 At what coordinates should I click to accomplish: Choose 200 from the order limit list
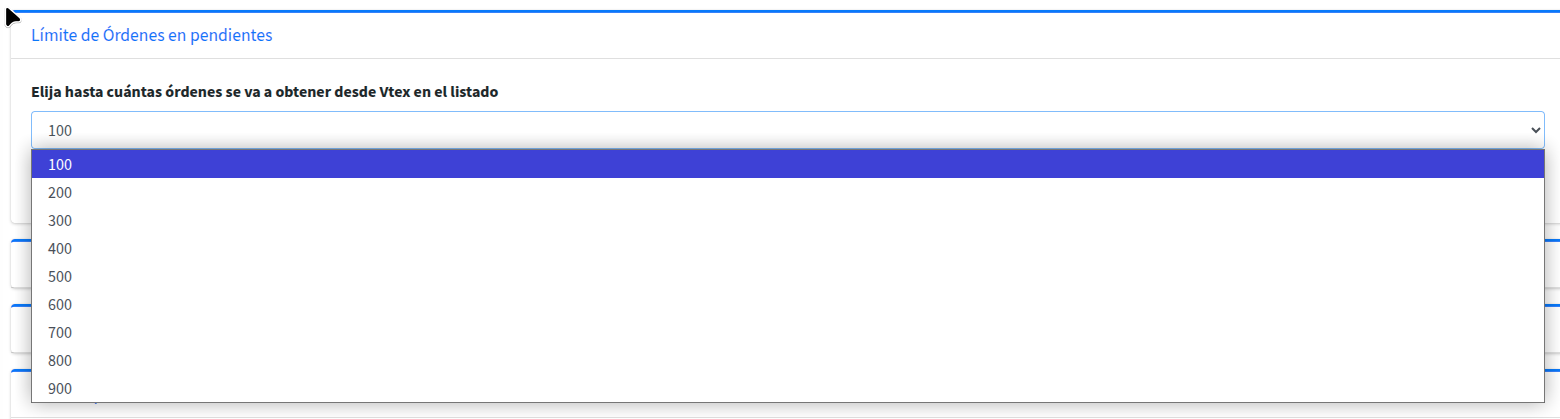[60, 192]
